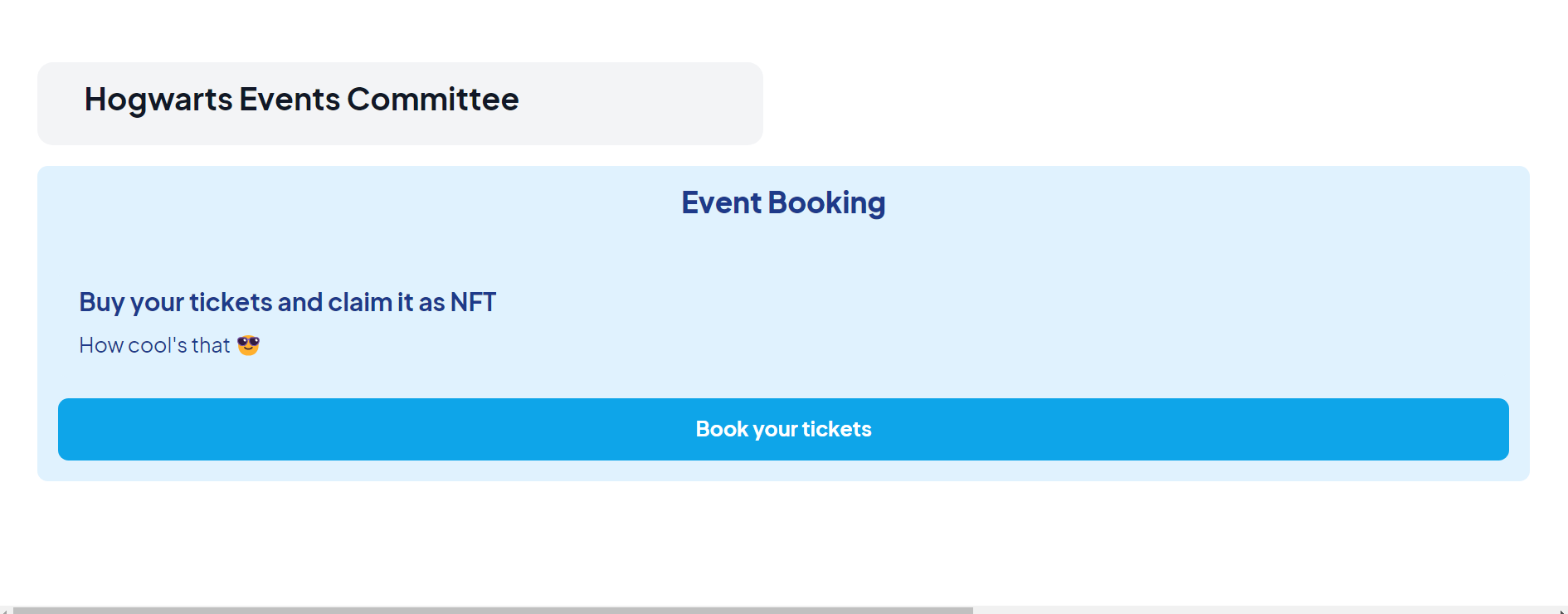Click the horizontal scrollbar's right arrow

[1562, 611]
